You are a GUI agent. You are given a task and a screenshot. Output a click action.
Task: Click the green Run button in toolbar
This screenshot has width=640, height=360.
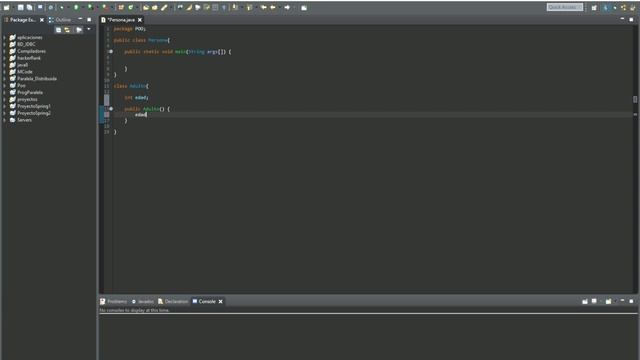[76, 7]
